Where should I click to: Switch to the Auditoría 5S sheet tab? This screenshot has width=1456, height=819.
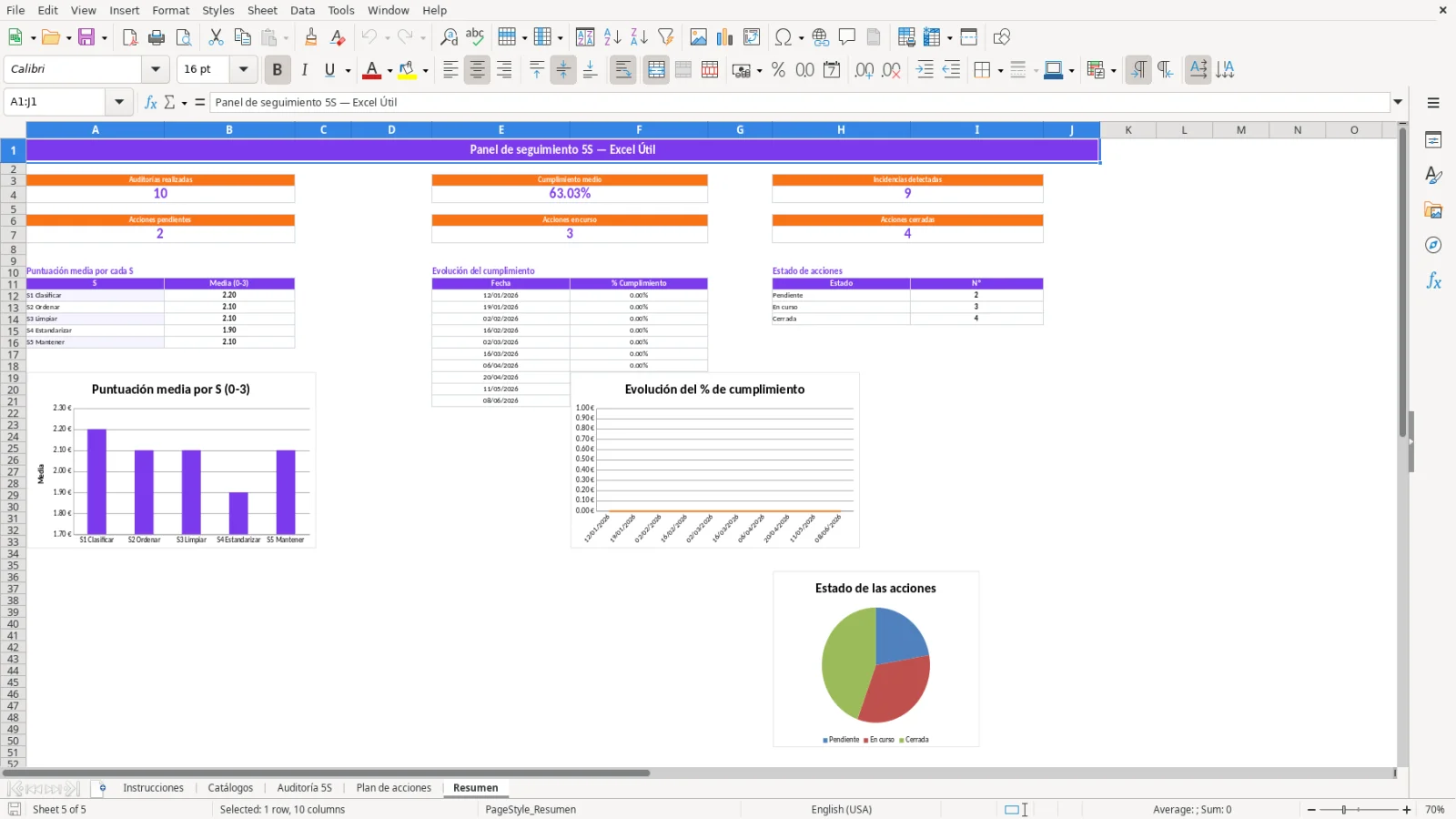click(305, 788)
